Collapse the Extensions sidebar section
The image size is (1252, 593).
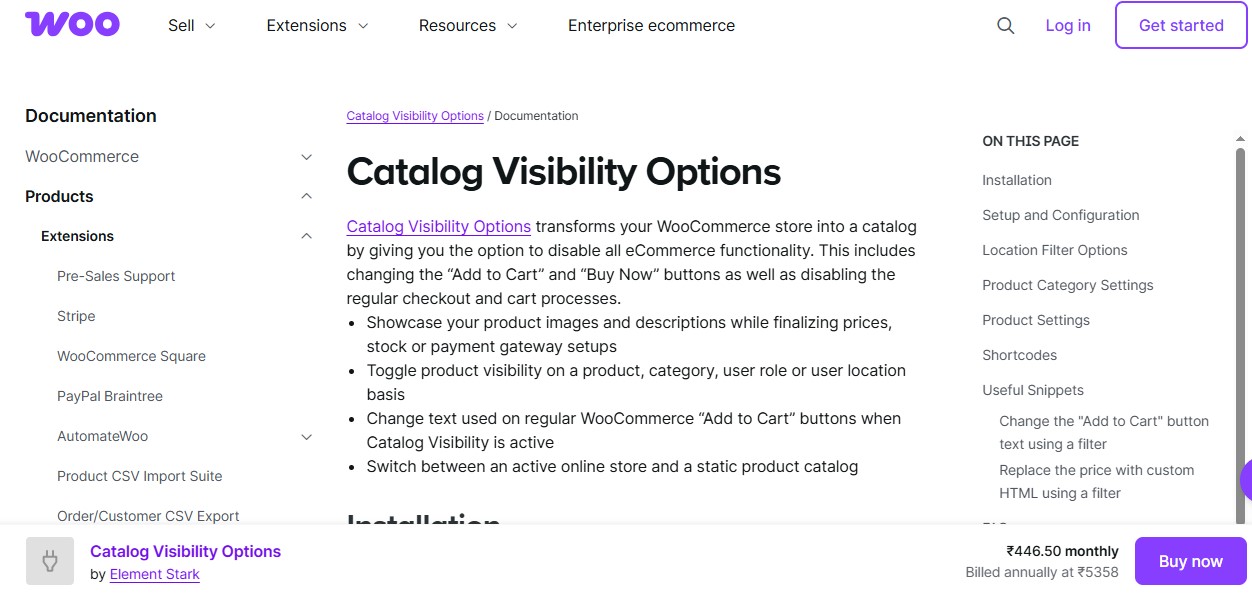(x=306, y=236)
